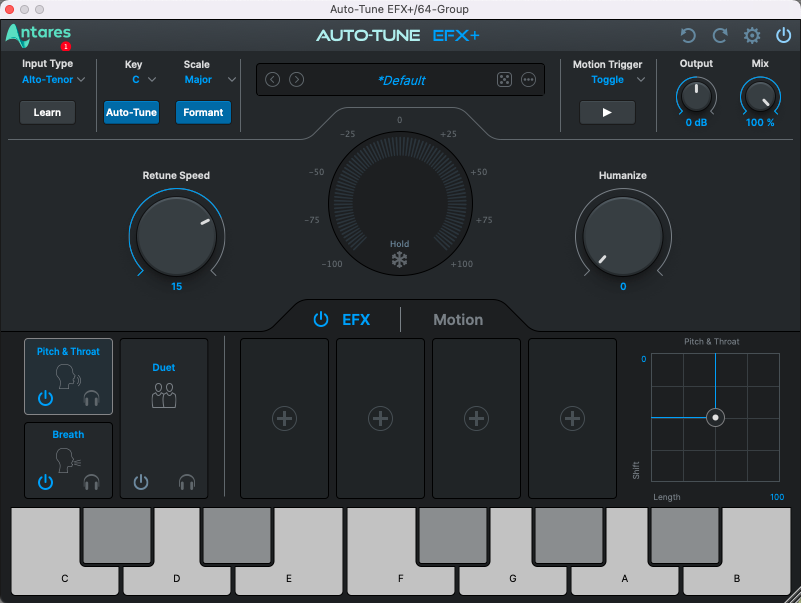This screenshot has width=801, height=603.
Task: Click the black key between D and E
Action: click(237, 536)
